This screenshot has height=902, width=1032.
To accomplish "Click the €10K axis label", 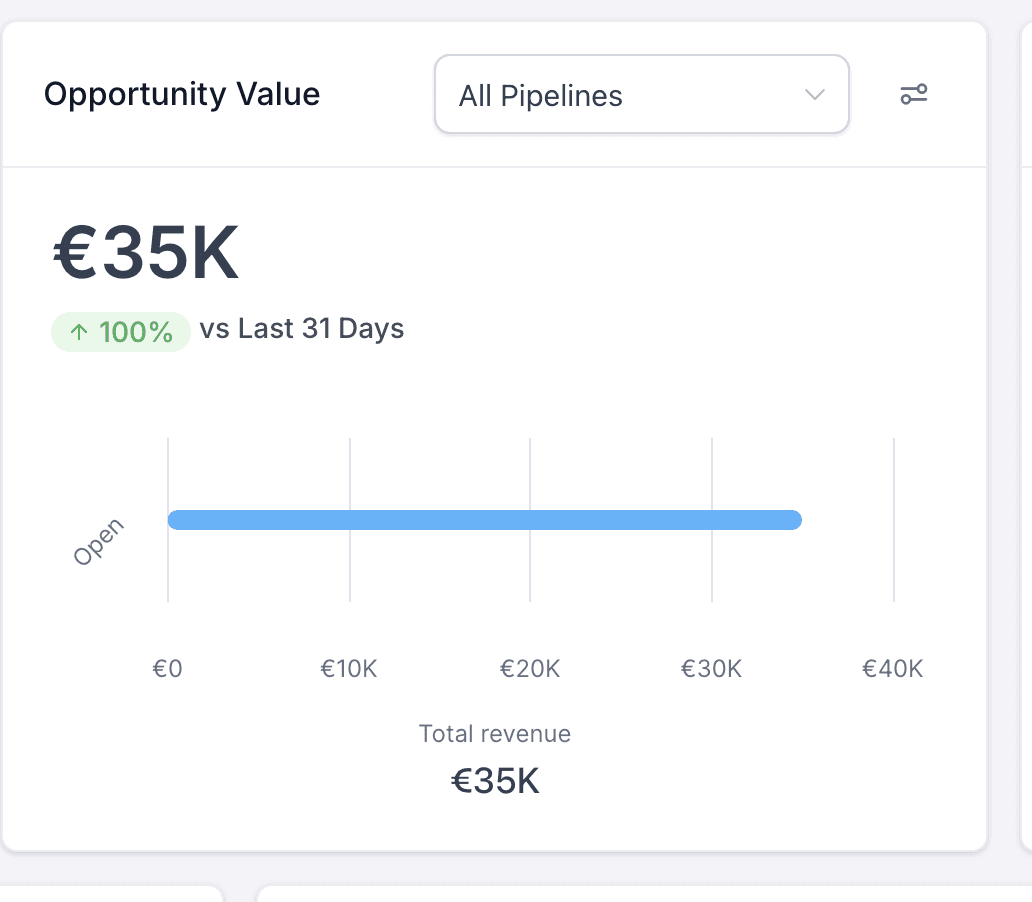I will pyautogui.click(x=349, y=669).
